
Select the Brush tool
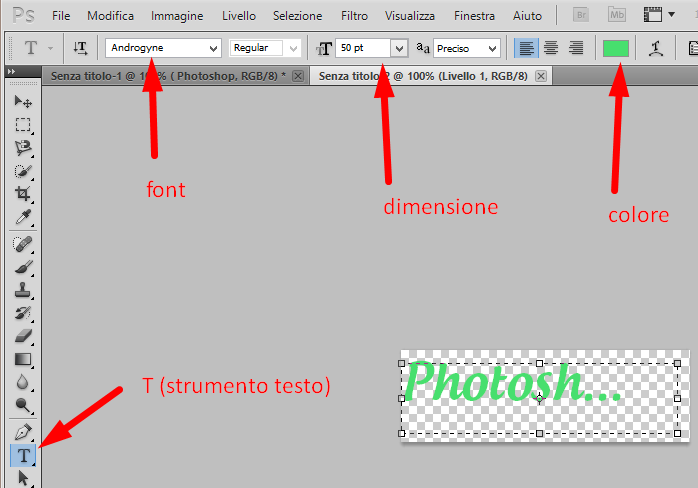[x=23, y=267]
